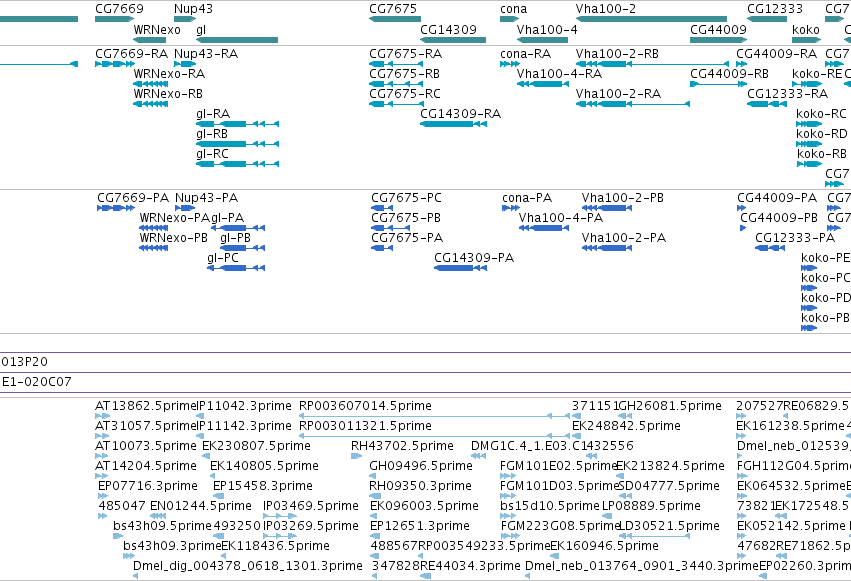Image resolution: width=851 pixels, height=581 pixels.
Task: Open the CG12333 gene label
Action: click(775, 9)
